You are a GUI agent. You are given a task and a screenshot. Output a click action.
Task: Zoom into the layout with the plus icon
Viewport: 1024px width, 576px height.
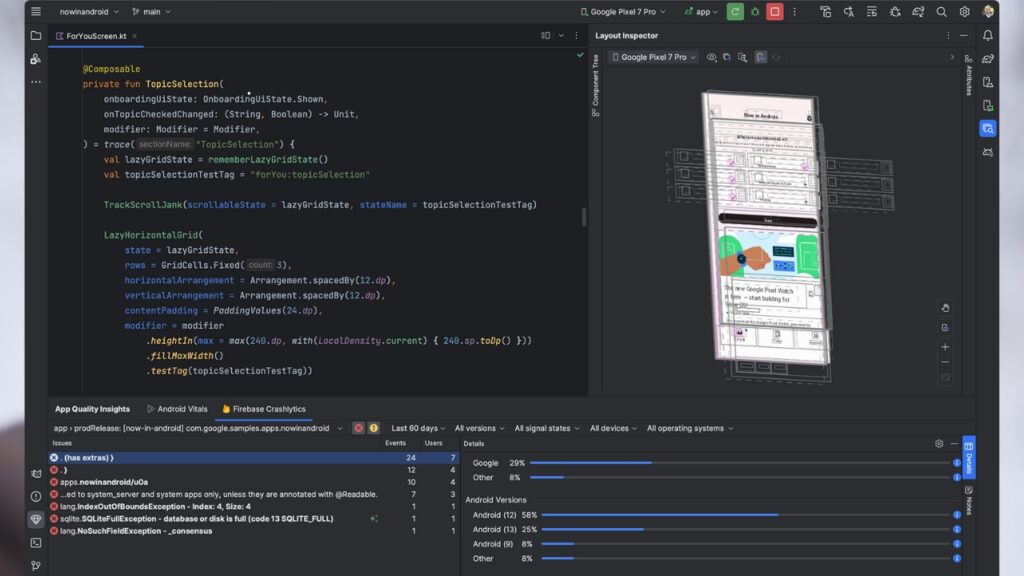[x=945, y=347]
